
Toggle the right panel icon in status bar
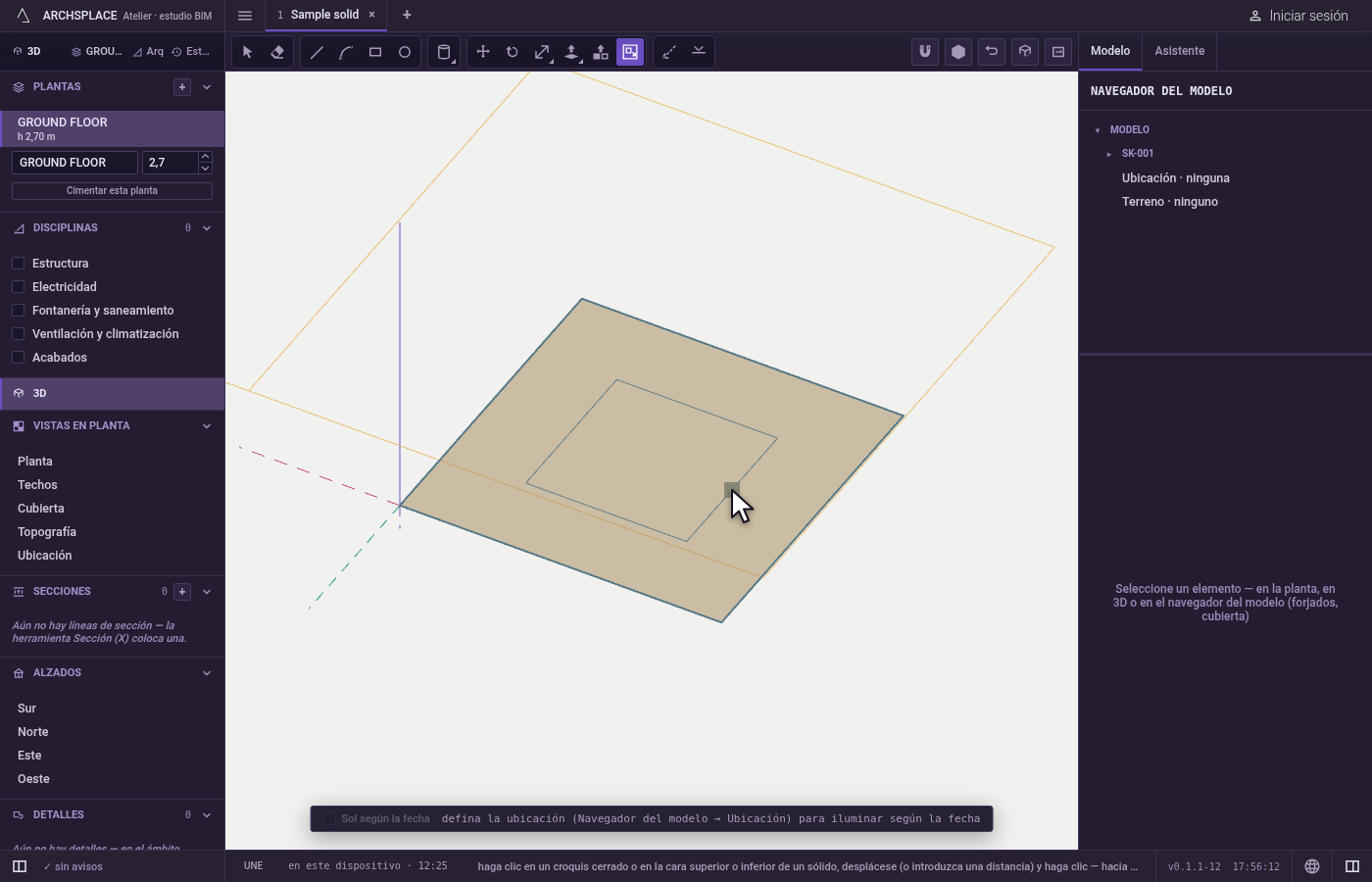point(1352,866)
